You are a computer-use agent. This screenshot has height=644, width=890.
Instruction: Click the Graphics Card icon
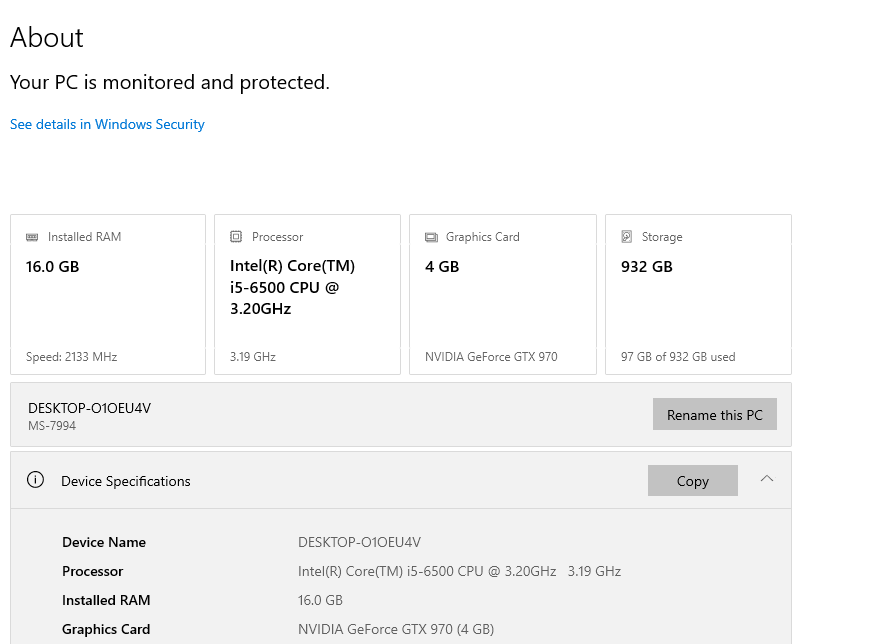(x=431, y=237)
